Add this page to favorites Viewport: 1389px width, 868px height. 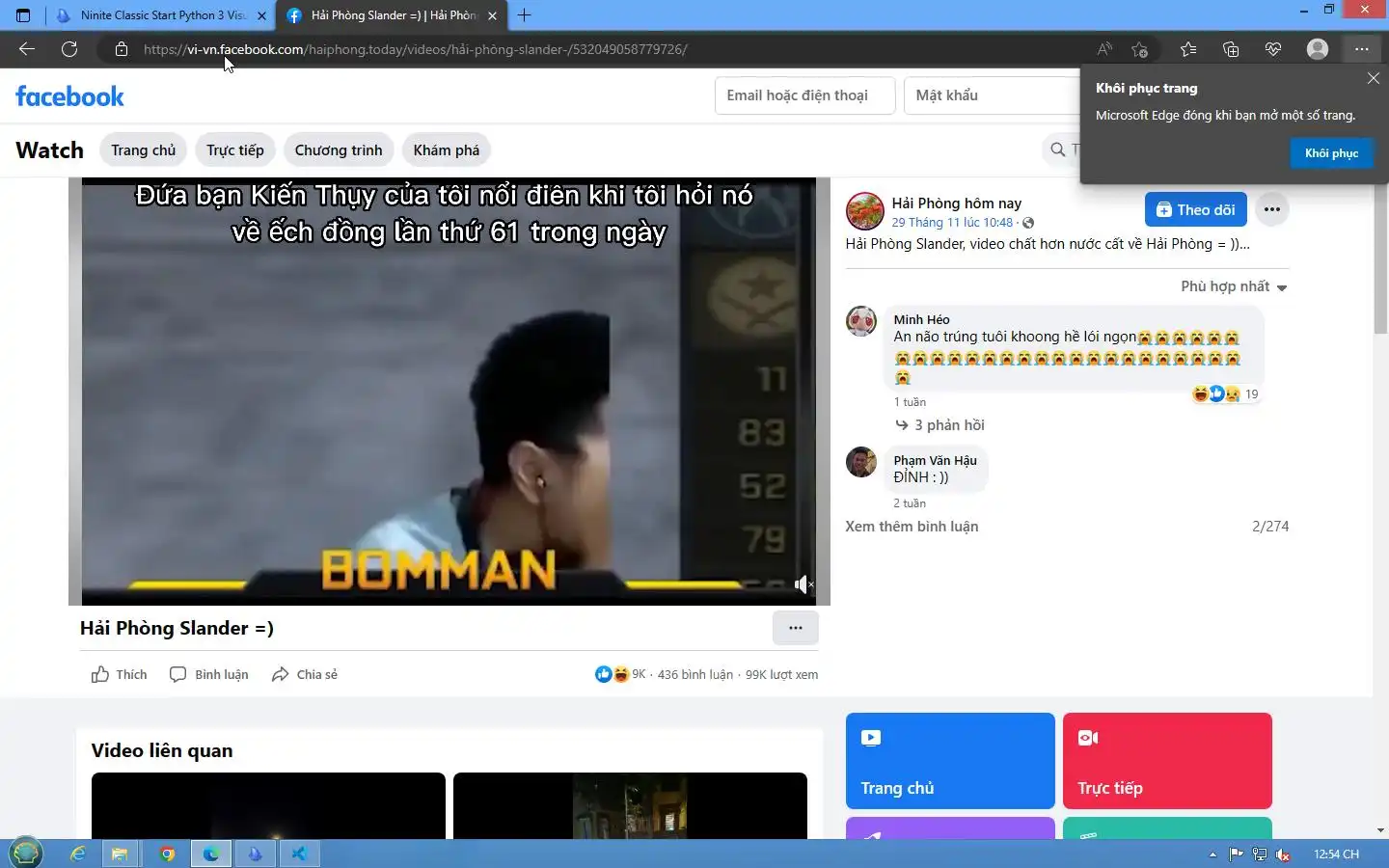tap(1140, 49)
